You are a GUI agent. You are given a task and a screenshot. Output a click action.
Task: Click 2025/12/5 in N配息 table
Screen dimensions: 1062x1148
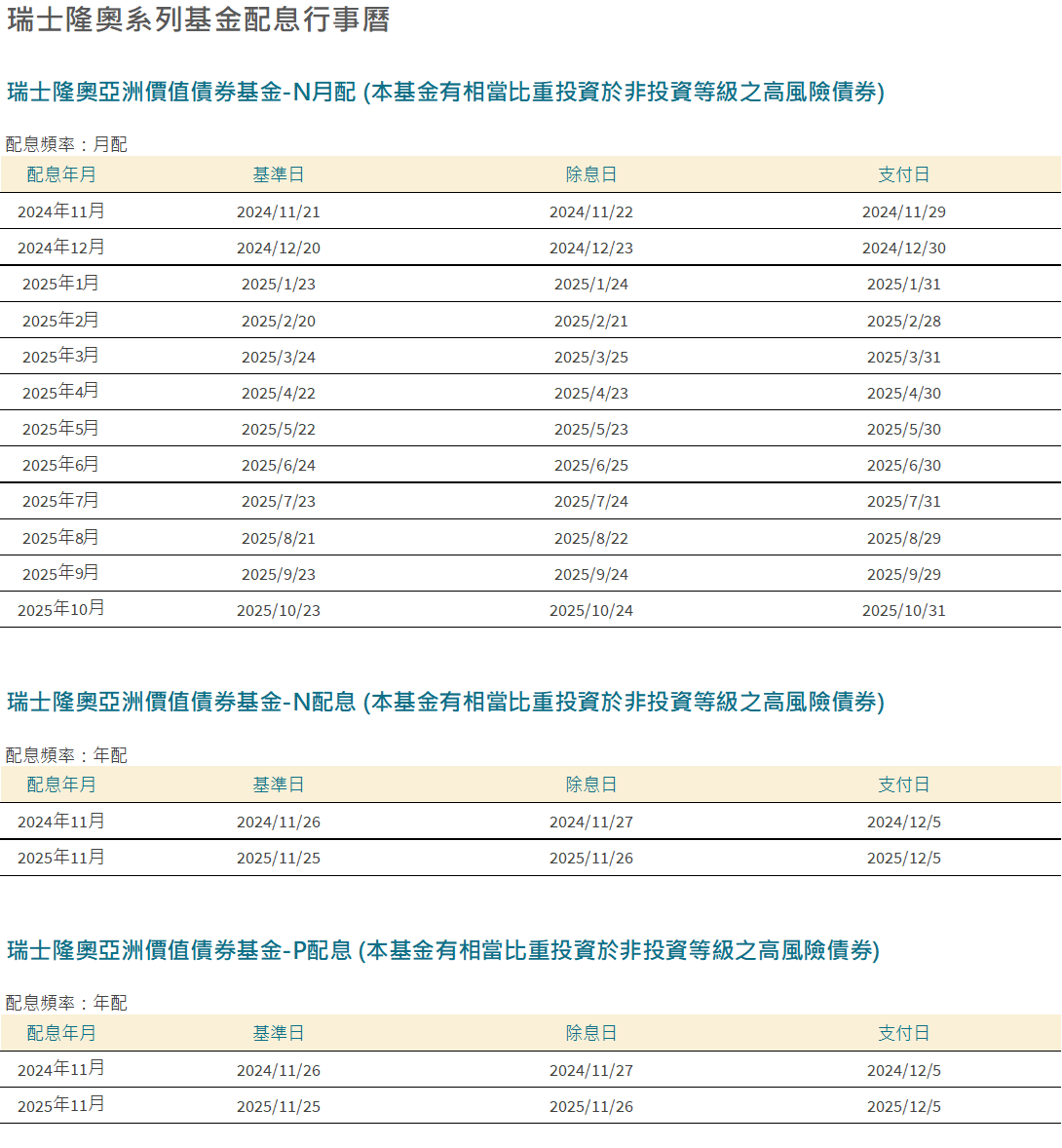[x=904, y=858]
